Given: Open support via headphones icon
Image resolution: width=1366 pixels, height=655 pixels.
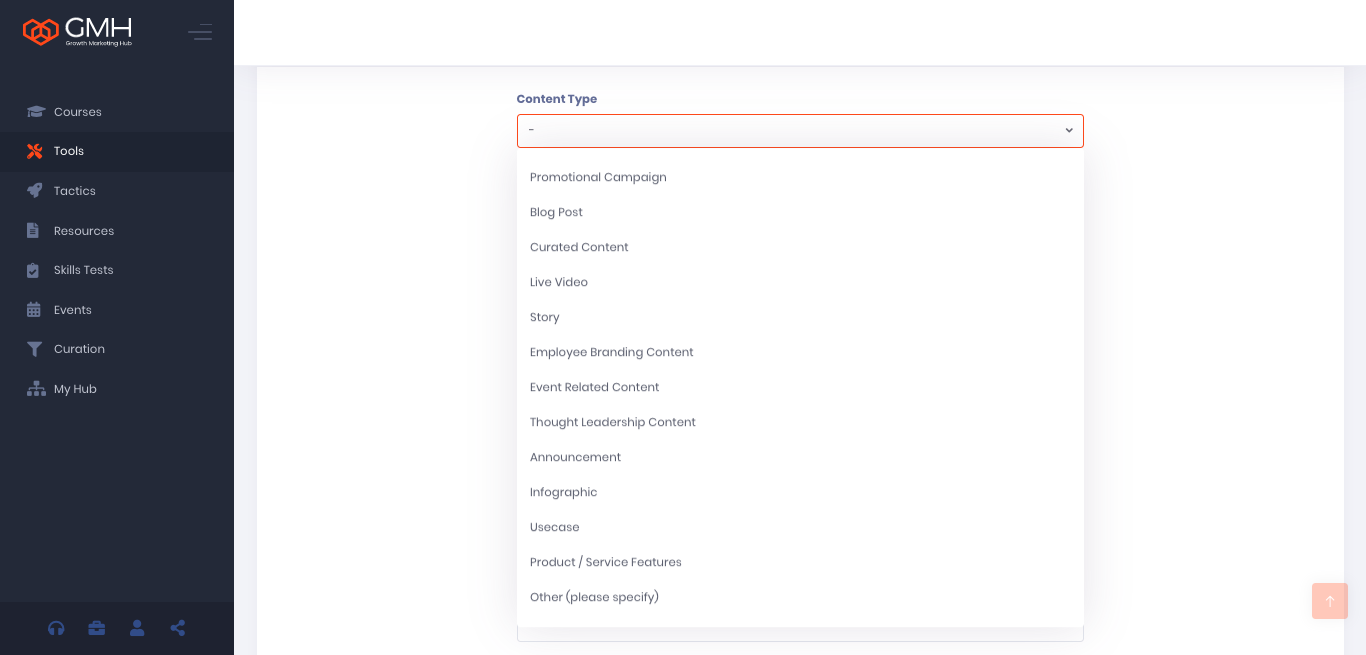Looking at the screenshot, I should [56, 628].
